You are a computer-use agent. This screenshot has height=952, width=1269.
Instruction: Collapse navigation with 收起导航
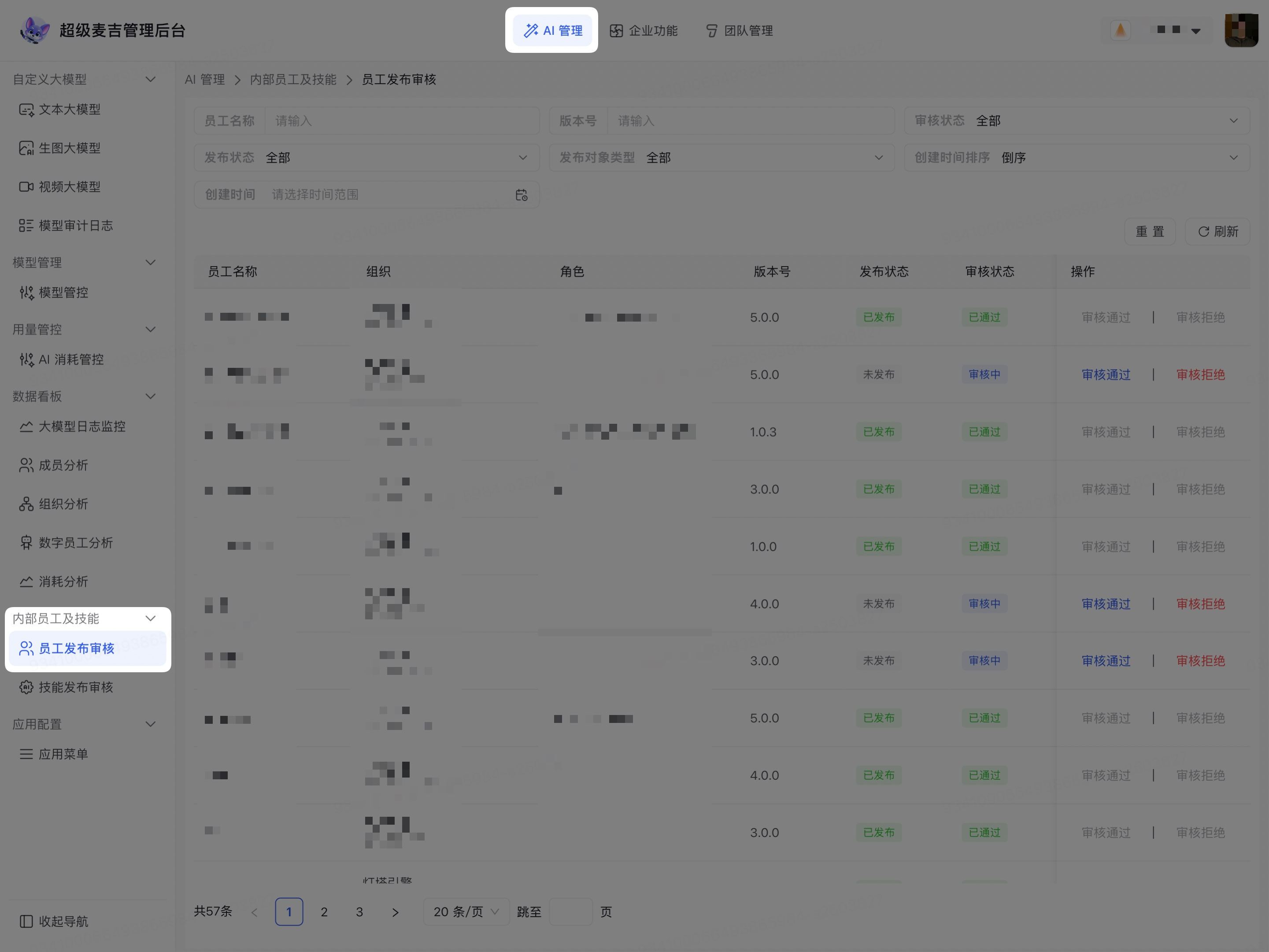point(55,922)
